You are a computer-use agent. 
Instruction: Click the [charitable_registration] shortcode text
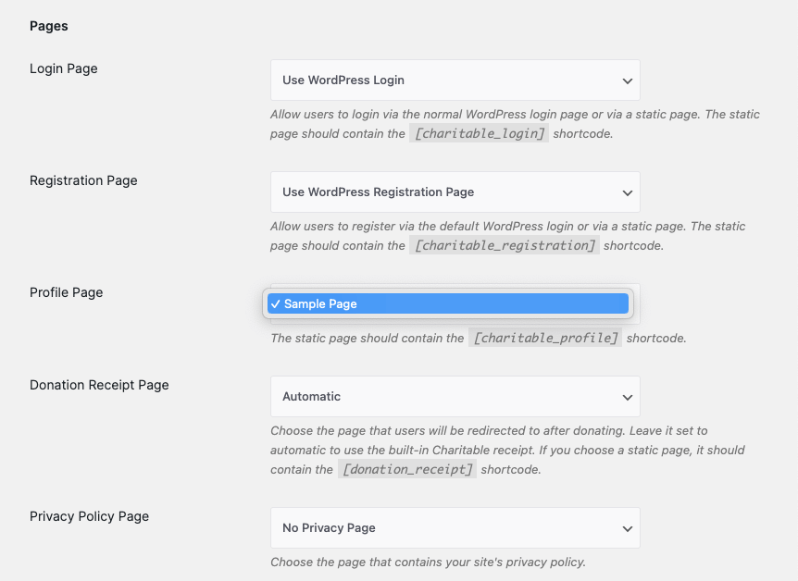(504, 245)
